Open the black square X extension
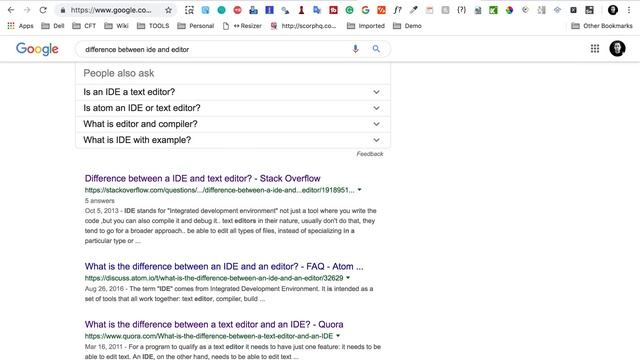The image size is (640, 360). tap(573, 10)
